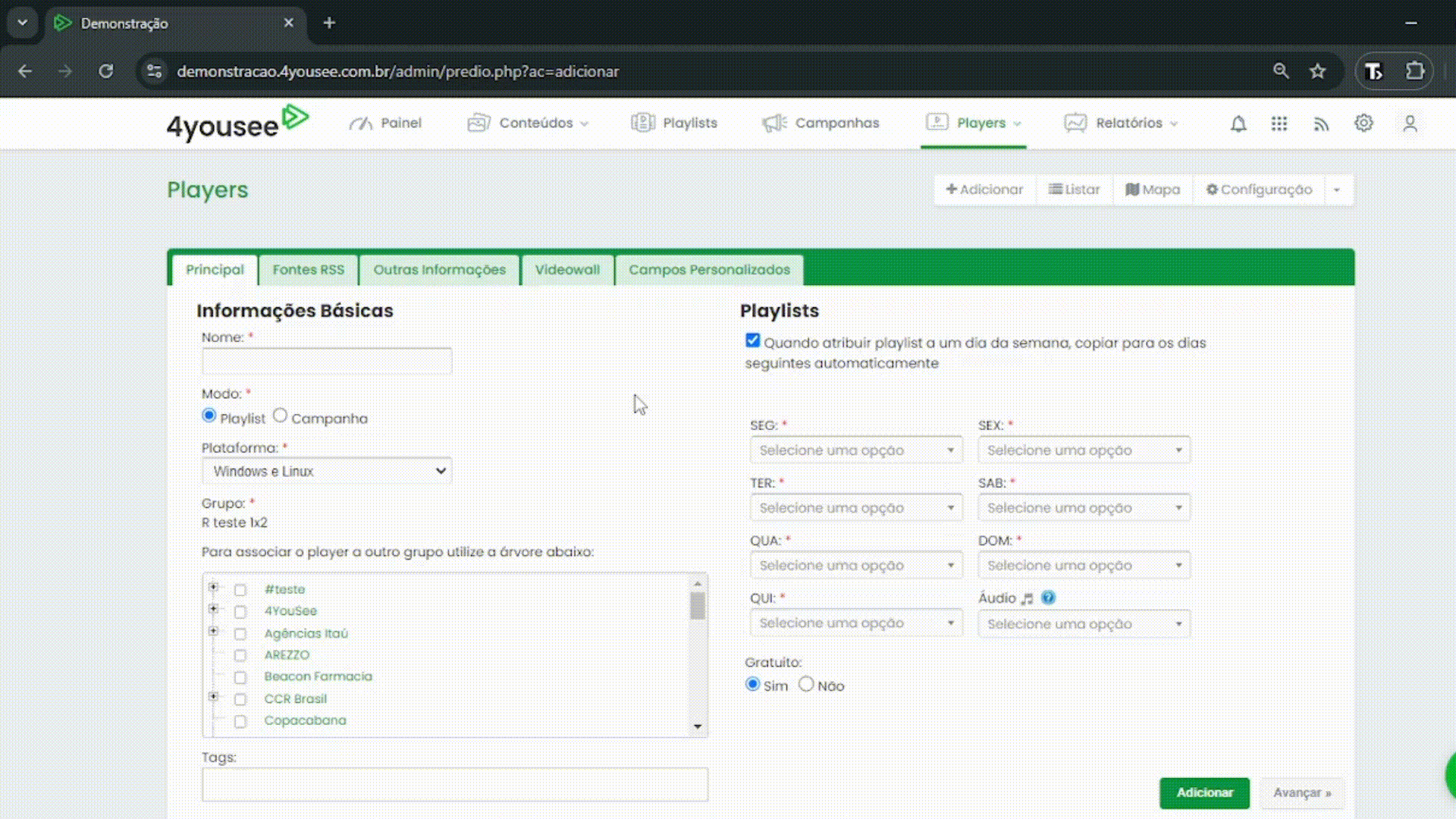1456x819 pixels.
Task: Check the AREZZO group checkbox
Action: point(240,655)
